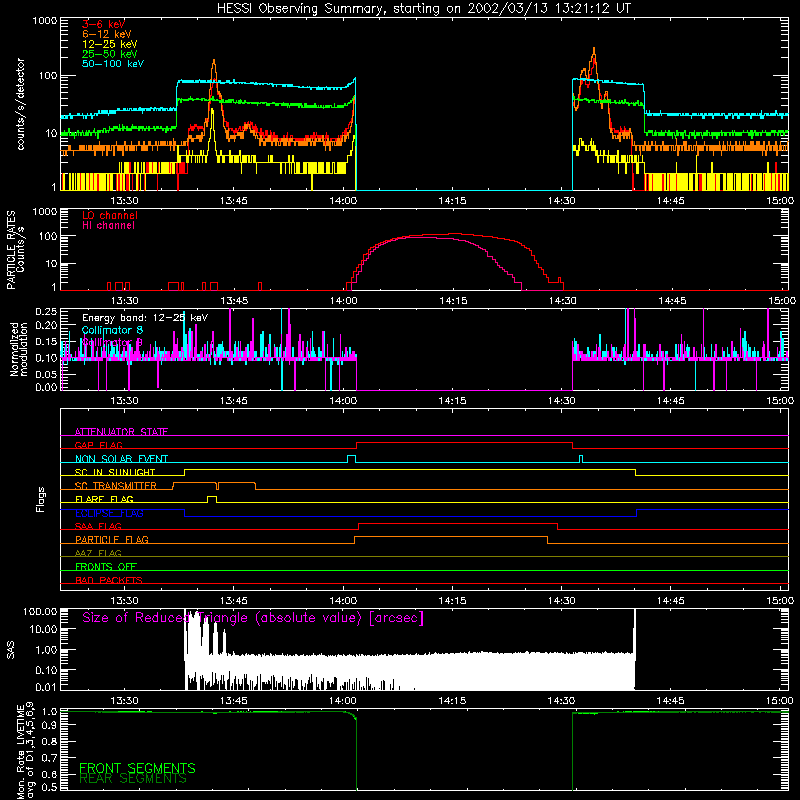
Task: Select the 3-6 keV legend label
Action: point(104,24)
